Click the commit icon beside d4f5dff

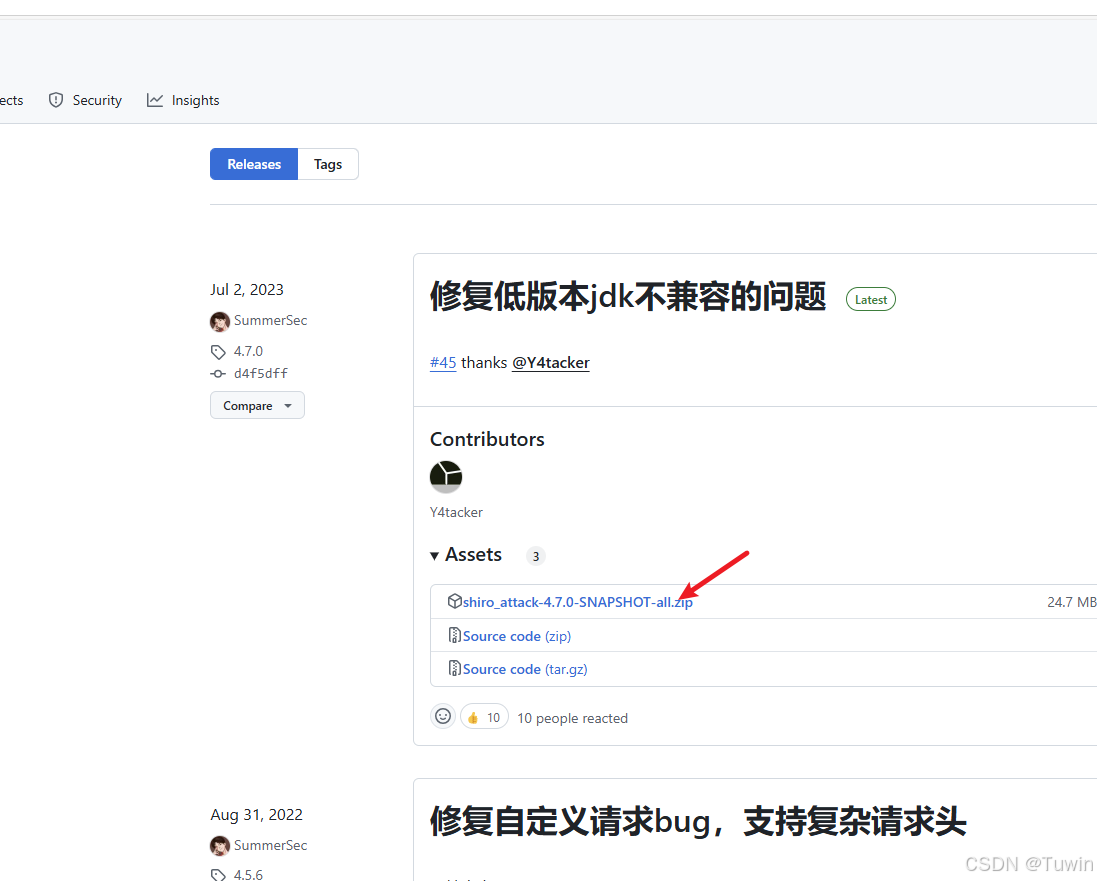pyautogui.click(x=218, y=374)
